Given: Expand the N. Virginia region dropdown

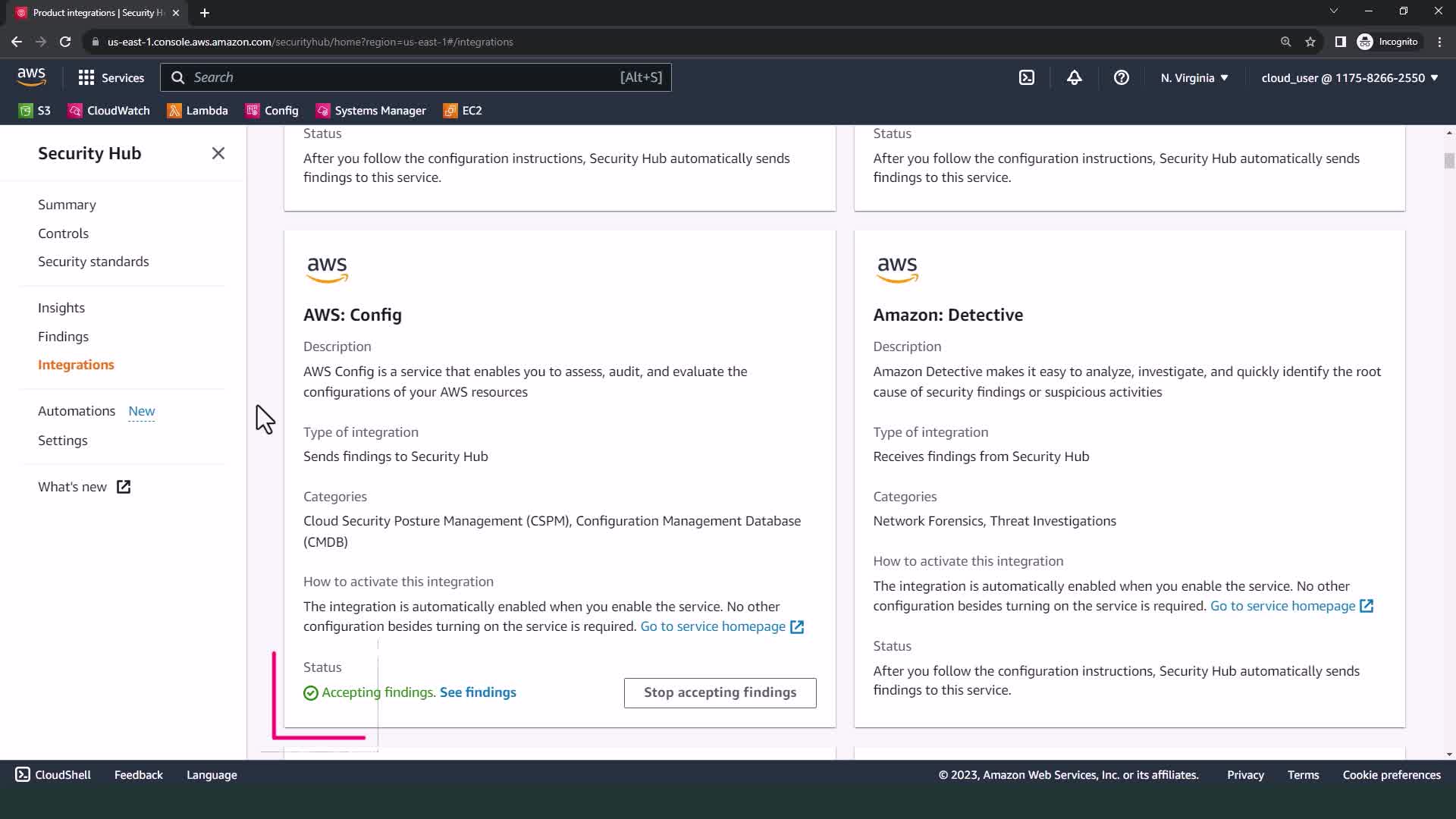Looking at the screenshot, I should 1194,77.
